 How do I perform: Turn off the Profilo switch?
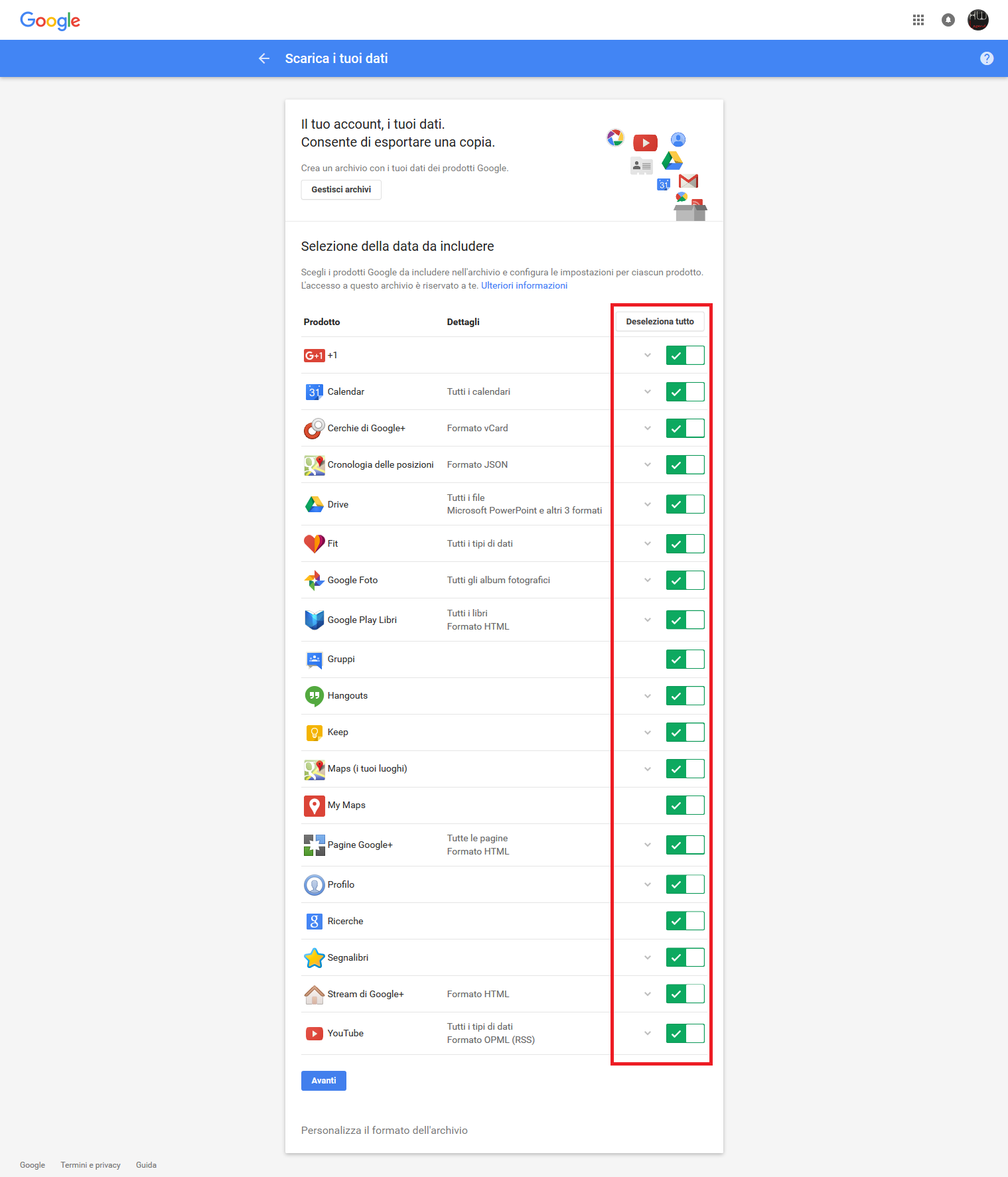[685, 884]
